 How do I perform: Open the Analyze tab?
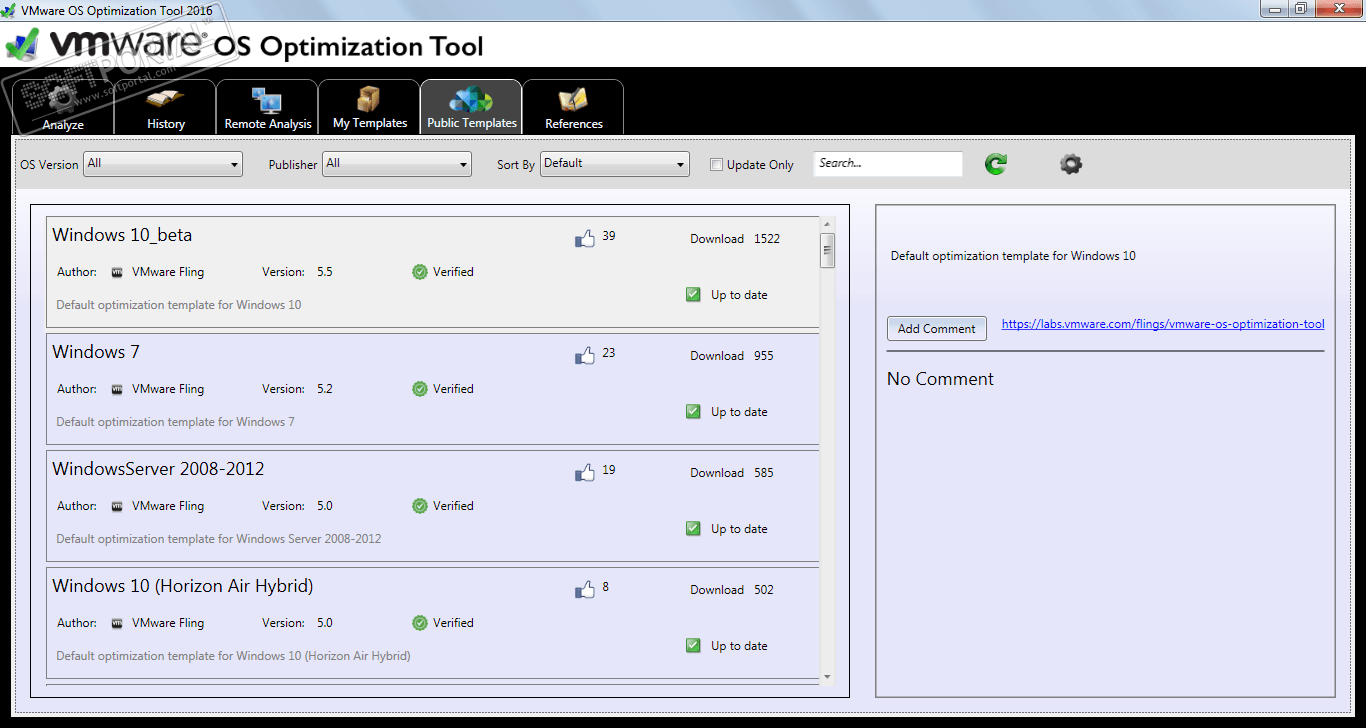[x=63, y=107]
